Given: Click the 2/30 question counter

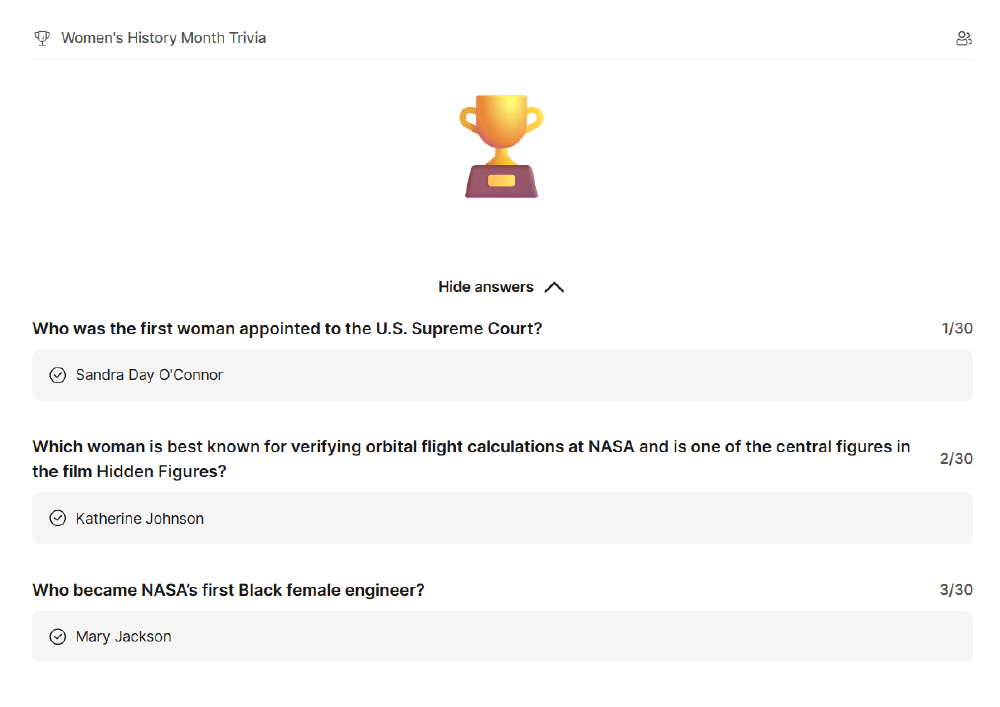Looking at the screenshot, I should (956, 458).
